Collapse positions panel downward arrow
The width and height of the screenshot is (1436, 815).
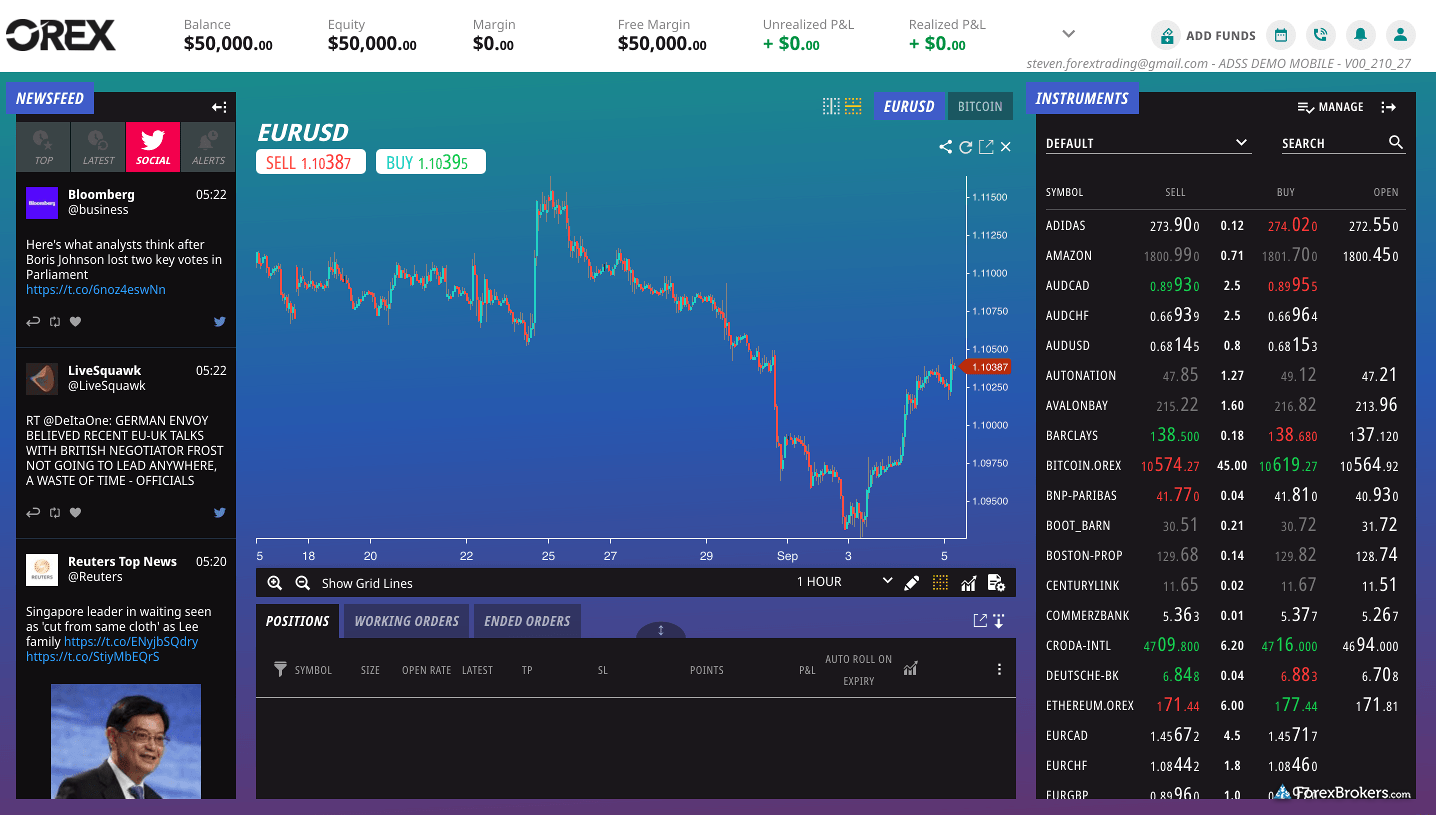(998, 621)
